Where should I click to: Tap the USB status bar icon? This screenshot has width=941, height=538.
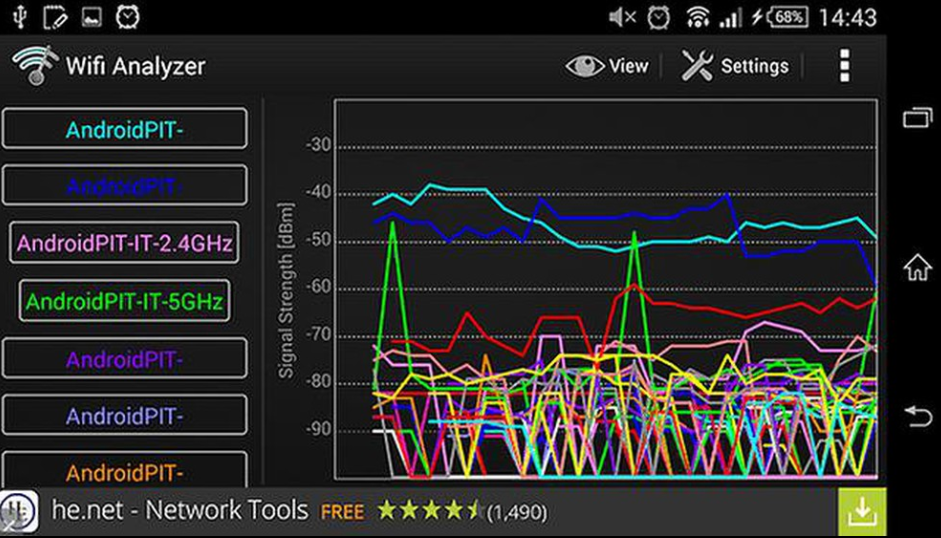tap(20, 17)
